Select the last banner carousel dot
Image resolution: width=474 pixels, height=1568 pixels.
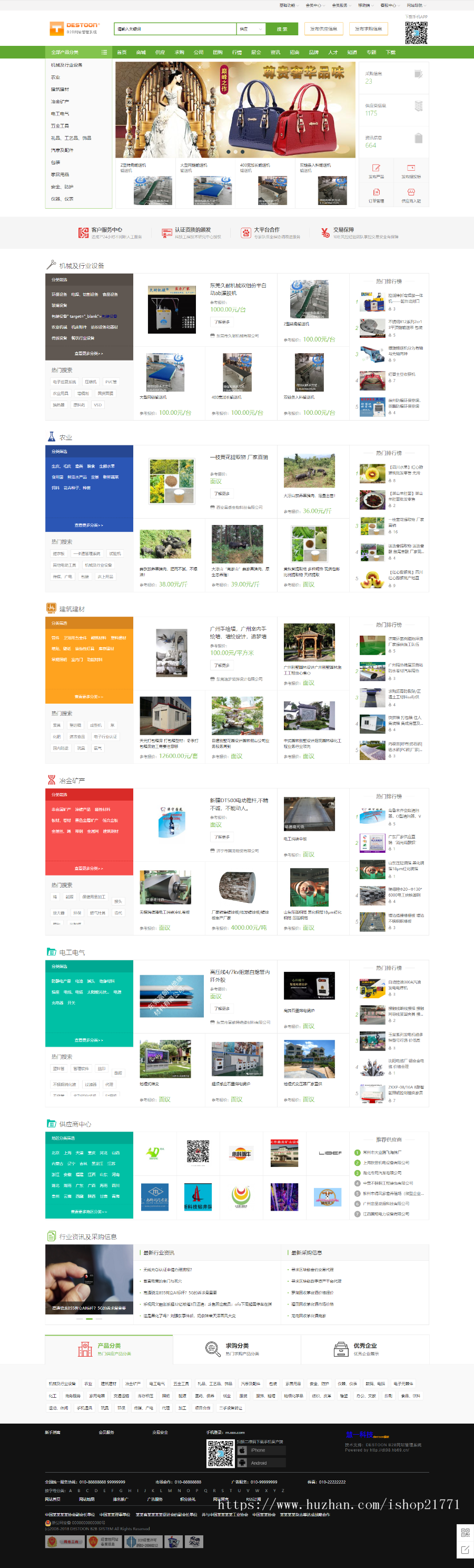(242, 152)
